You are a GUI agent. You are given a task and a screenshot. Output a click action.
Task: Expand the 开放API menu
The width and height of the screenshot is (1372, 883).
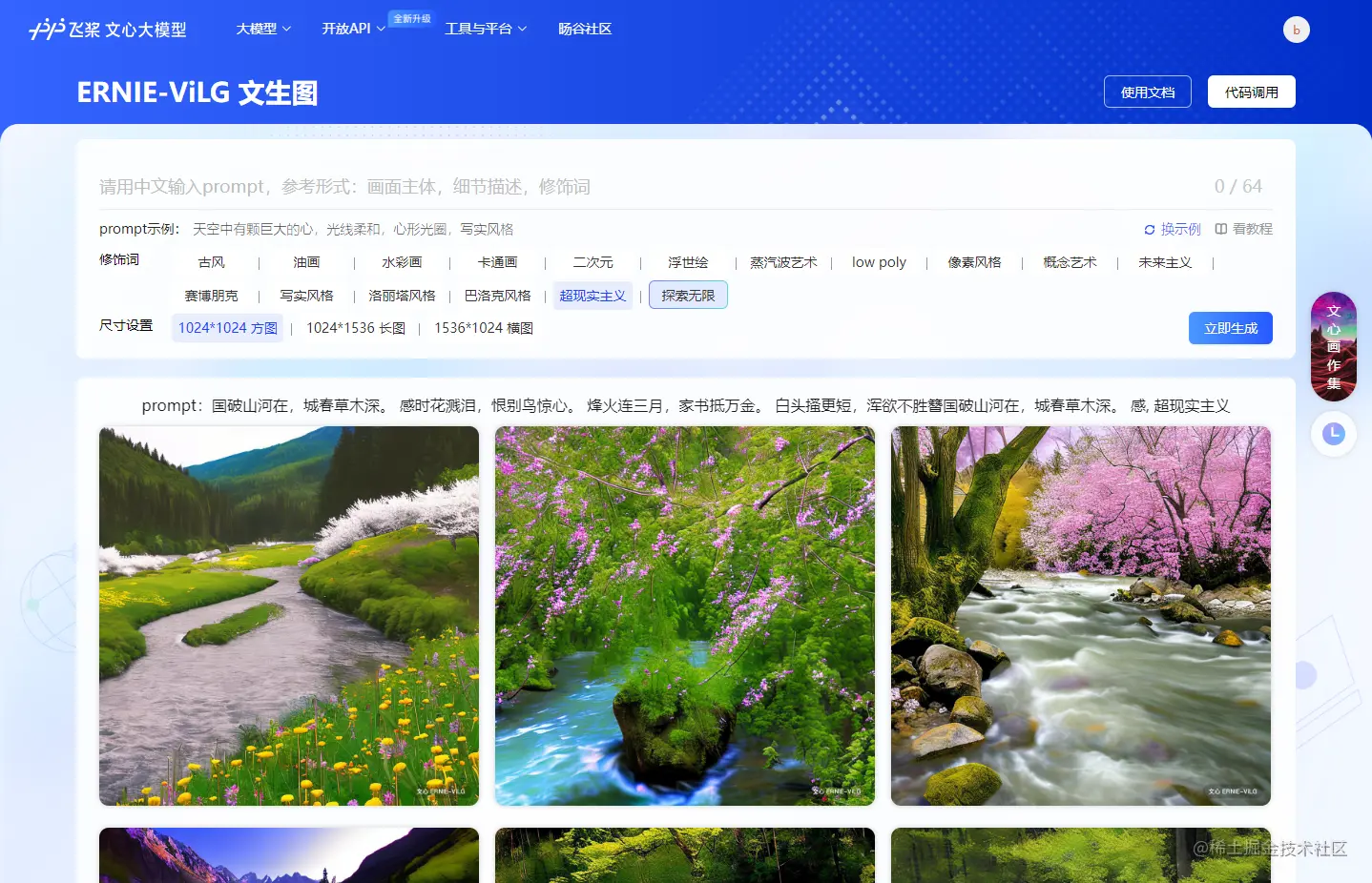pyautogui.click(x=353, y=29)
